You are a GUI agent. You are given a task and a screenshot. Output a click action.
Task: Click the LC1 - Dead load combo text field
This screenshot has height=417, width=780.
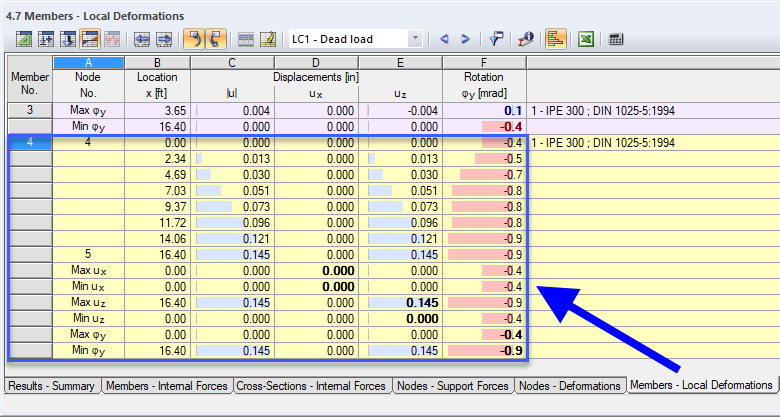click(x=348, y=39)
